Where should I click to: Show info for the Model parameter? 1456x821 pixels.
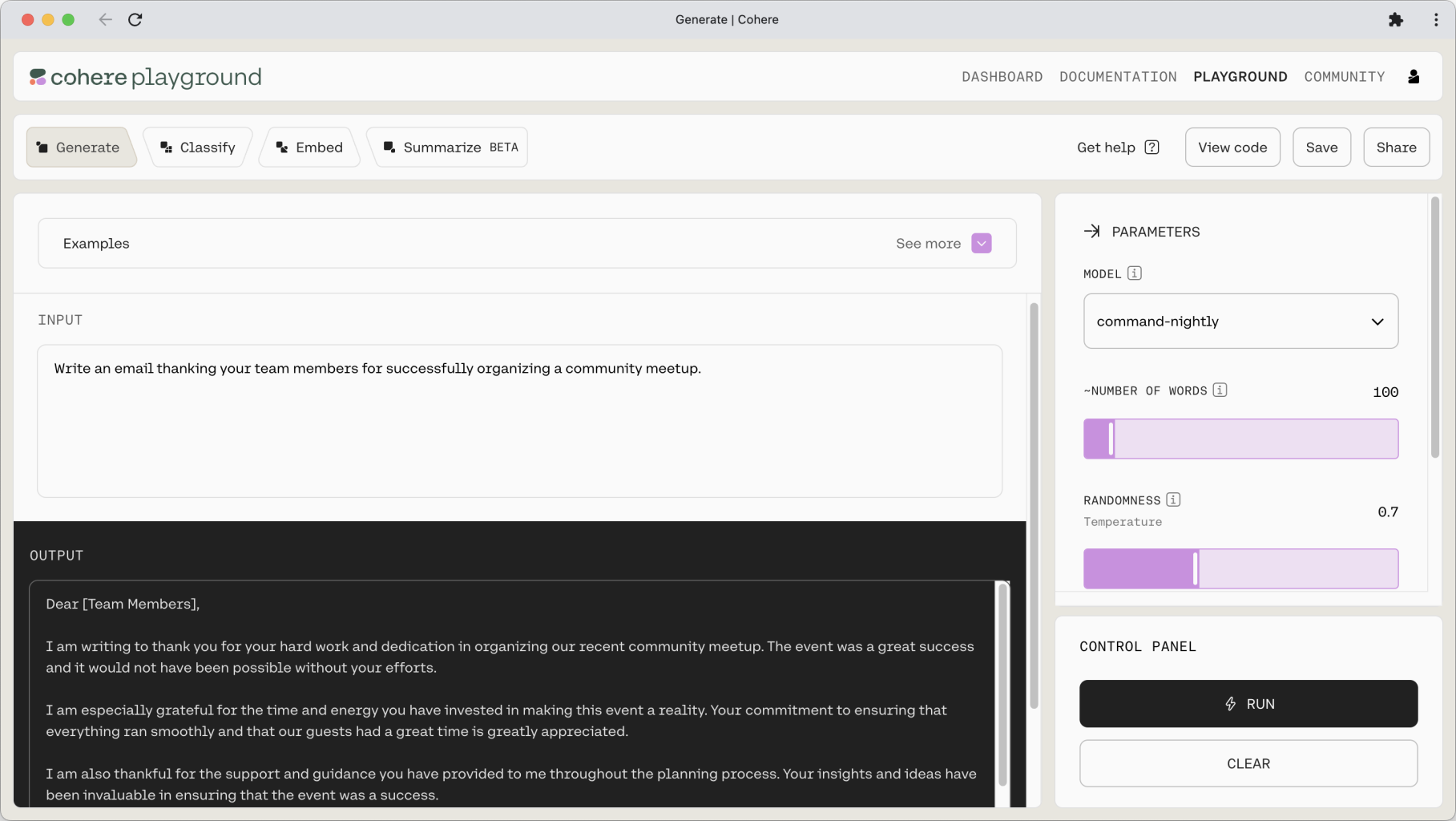[x=1134, y=273]
